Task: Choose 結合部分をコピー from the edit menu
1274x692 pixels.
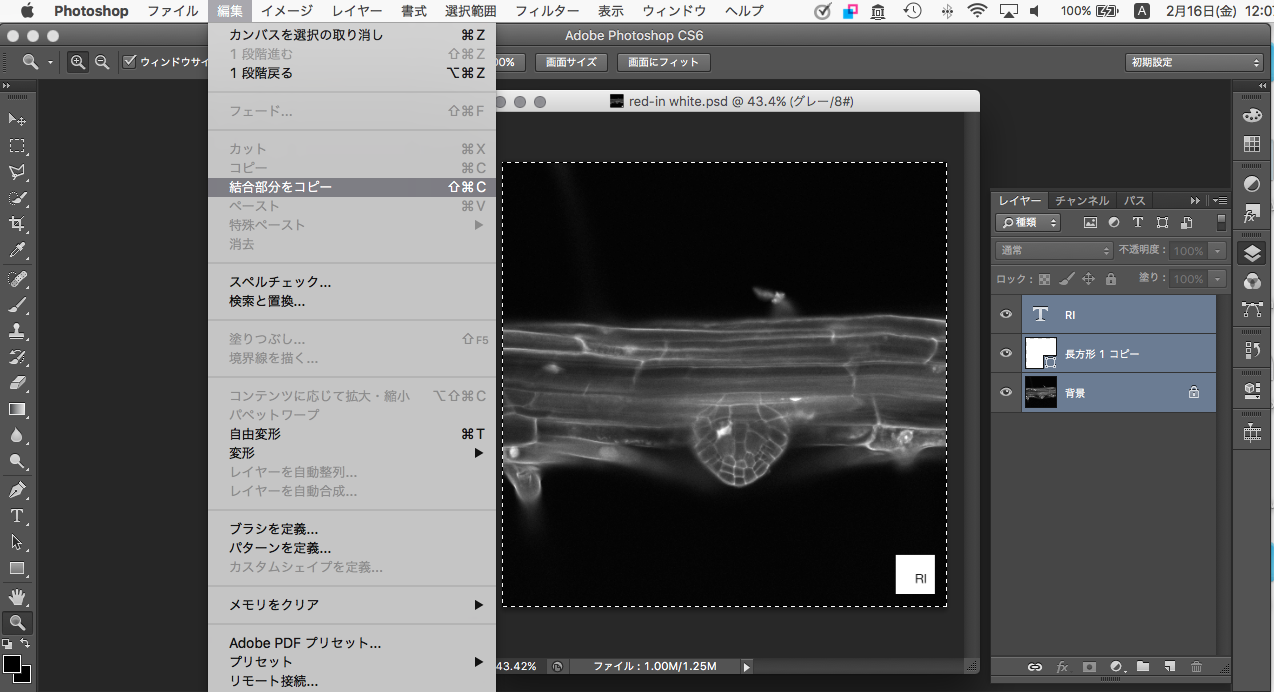Action: 281,187
